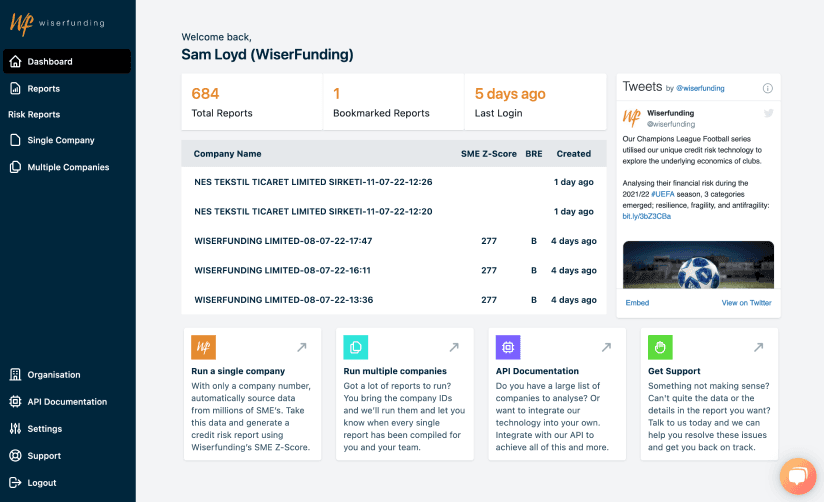Click the BRE column header
The width and height of the screenshot is (824, 502).
coord(533,153)
